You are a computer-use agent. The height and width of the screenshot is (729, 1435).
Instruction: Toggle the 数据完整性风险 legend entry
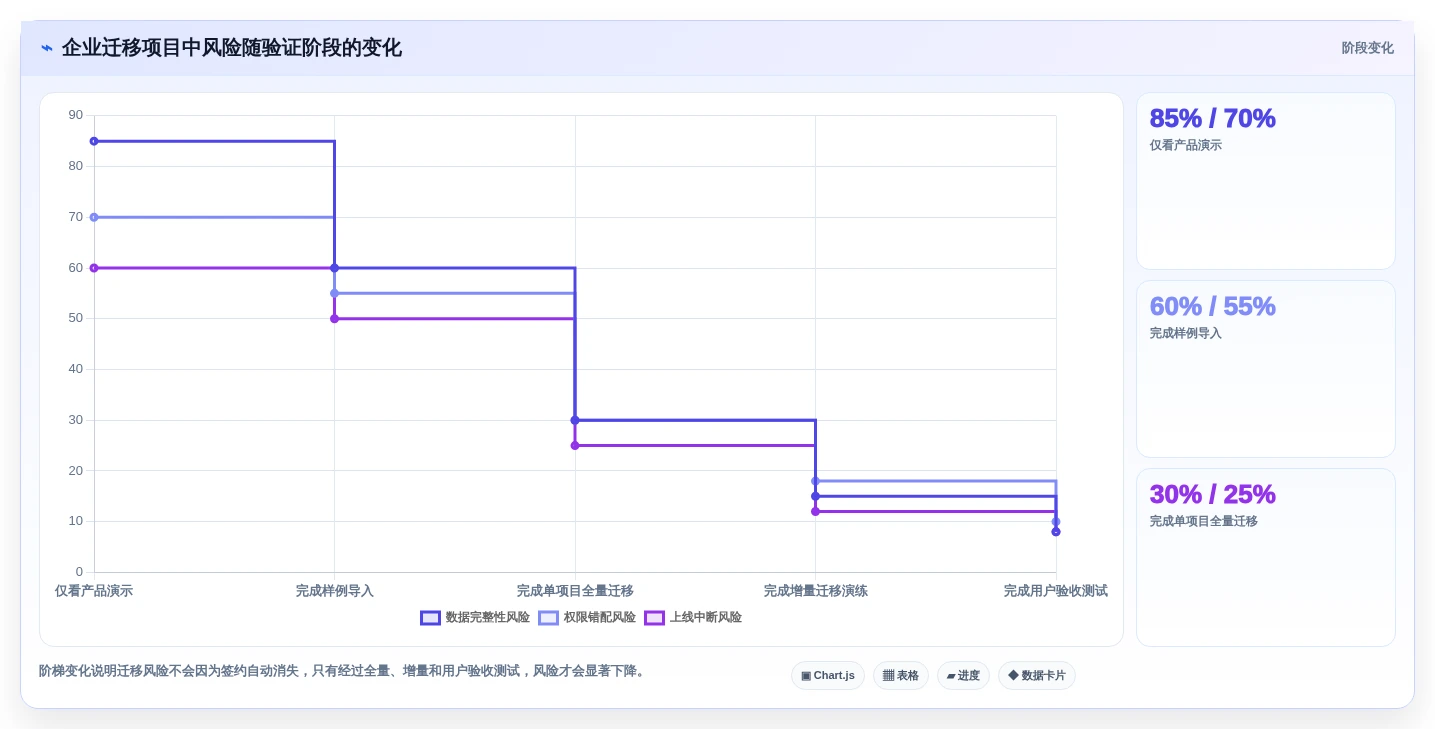pos(475,618)
